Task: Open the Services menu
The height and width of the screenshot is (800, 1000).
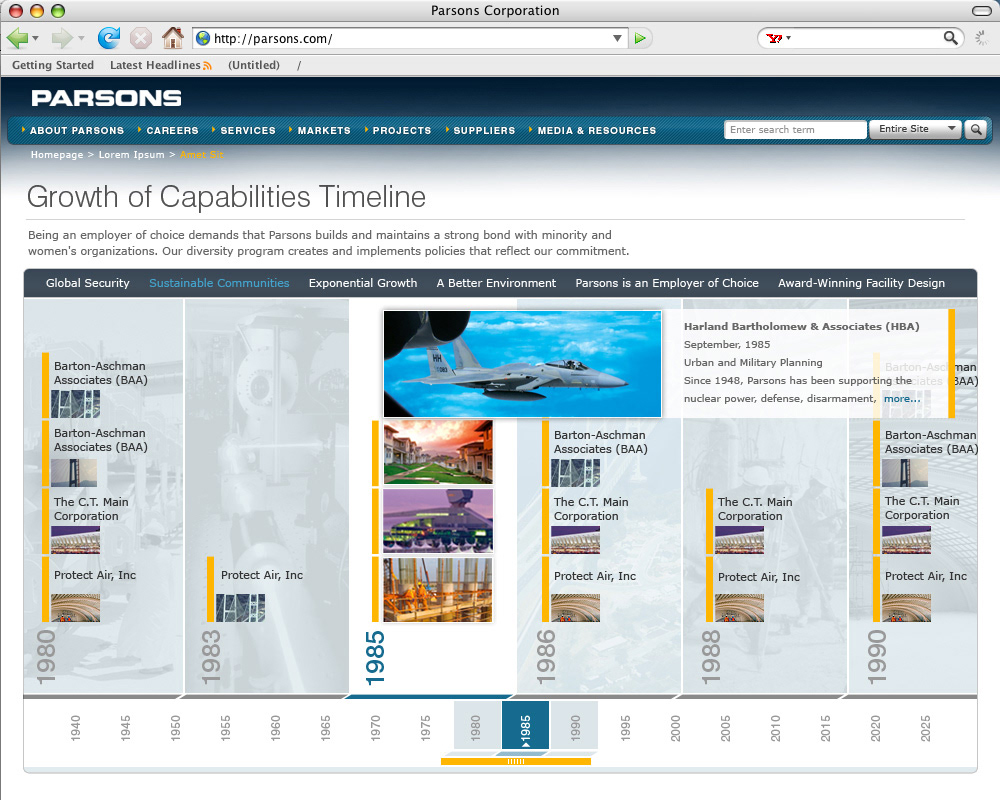Action: pos(247,130)
